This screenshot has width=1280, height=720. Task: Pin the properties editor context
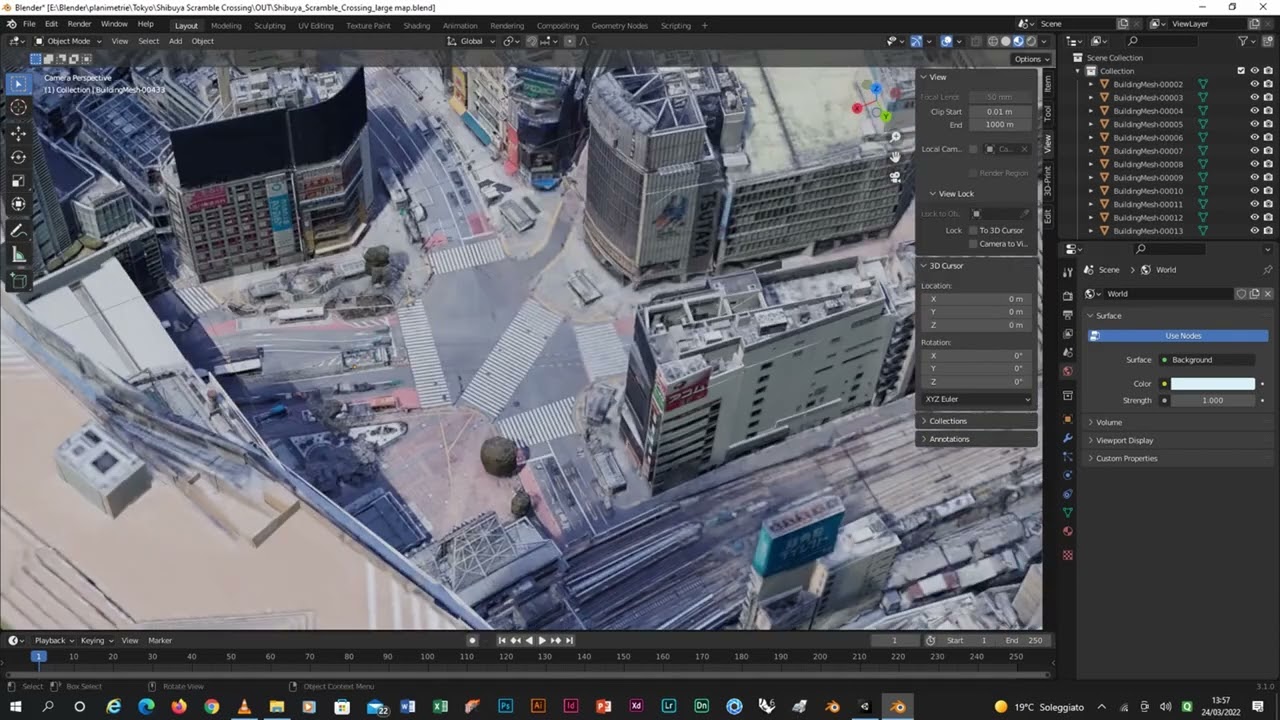pyautogui.click(x=1268, y=270)
